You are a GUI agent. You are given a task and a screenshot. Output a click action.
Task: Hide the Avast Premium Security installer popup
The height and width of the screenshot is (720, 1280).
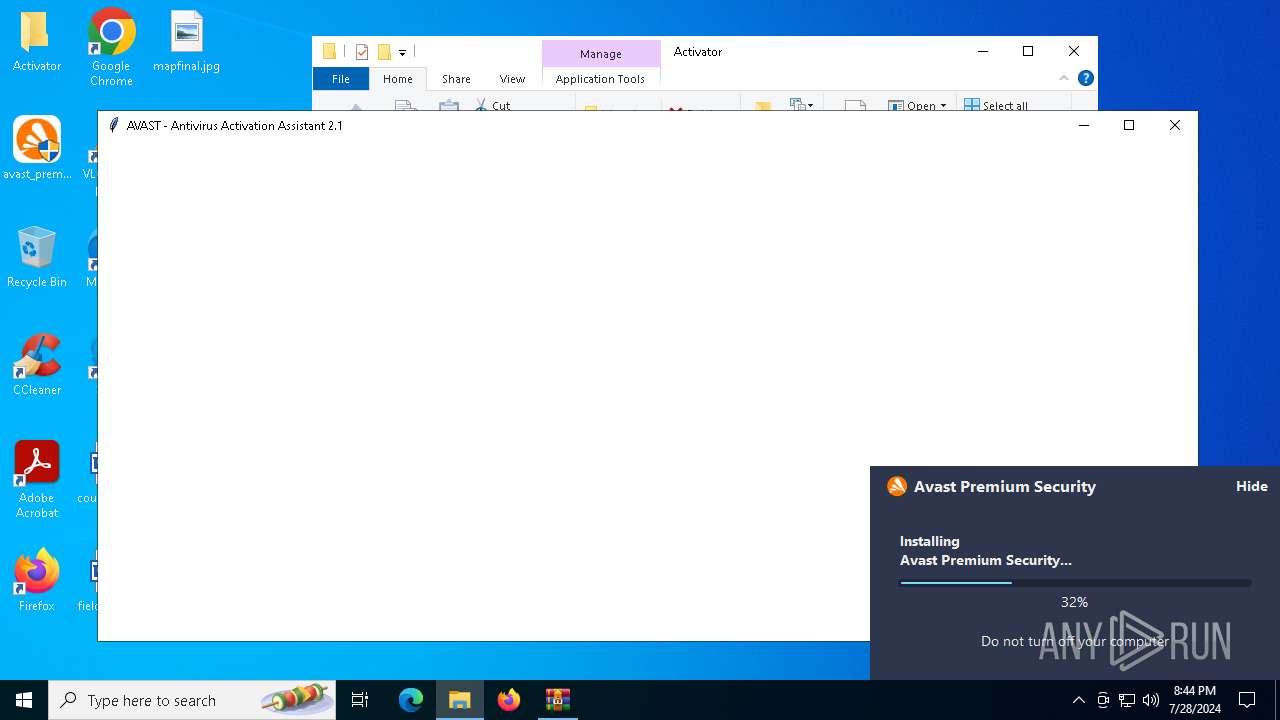[x=1252, y=486]
